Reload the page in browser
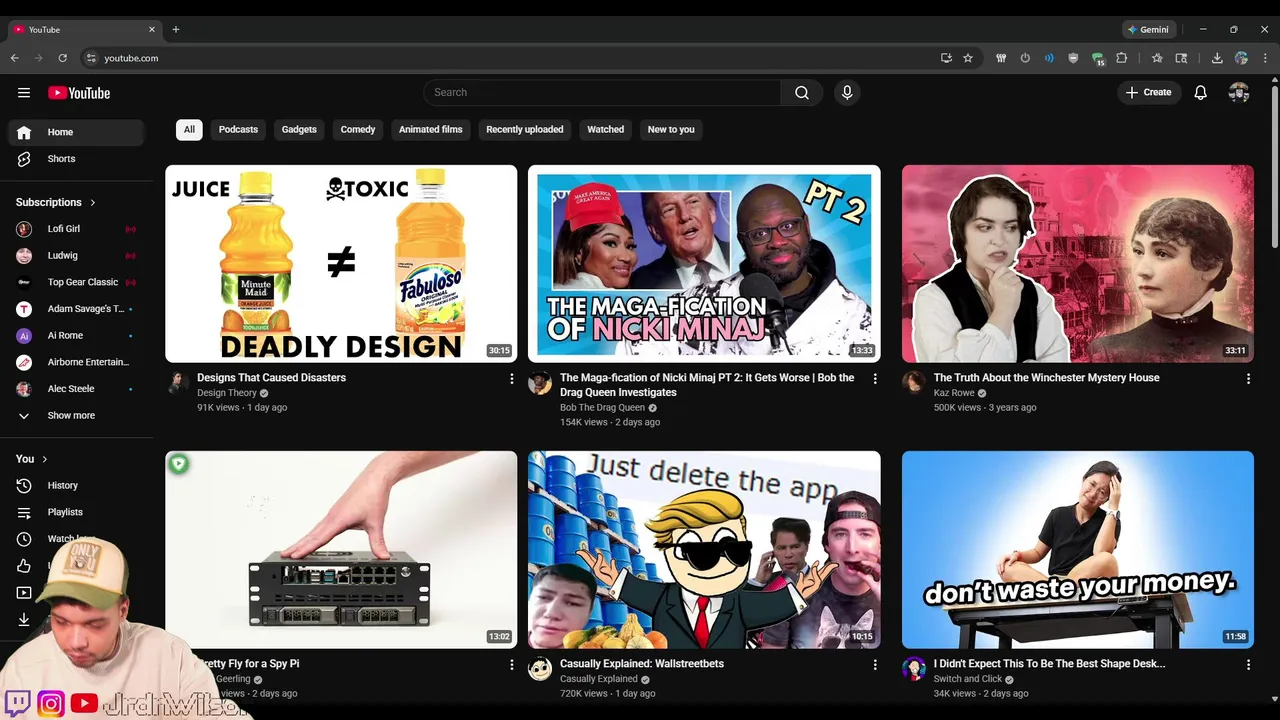 [62, 58]
